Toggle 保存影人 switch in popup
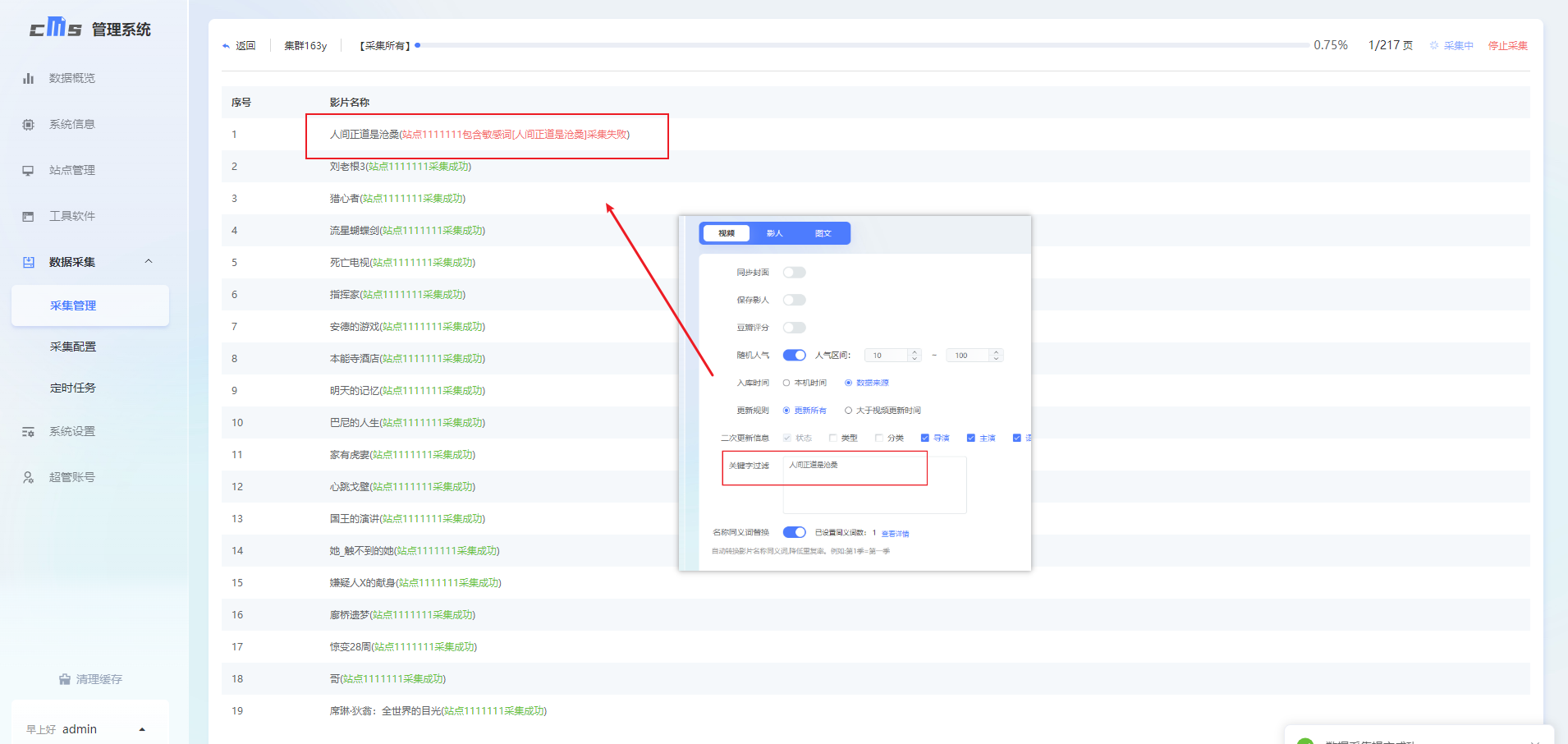Screen dimensions: 1568x744 (794, 300)
